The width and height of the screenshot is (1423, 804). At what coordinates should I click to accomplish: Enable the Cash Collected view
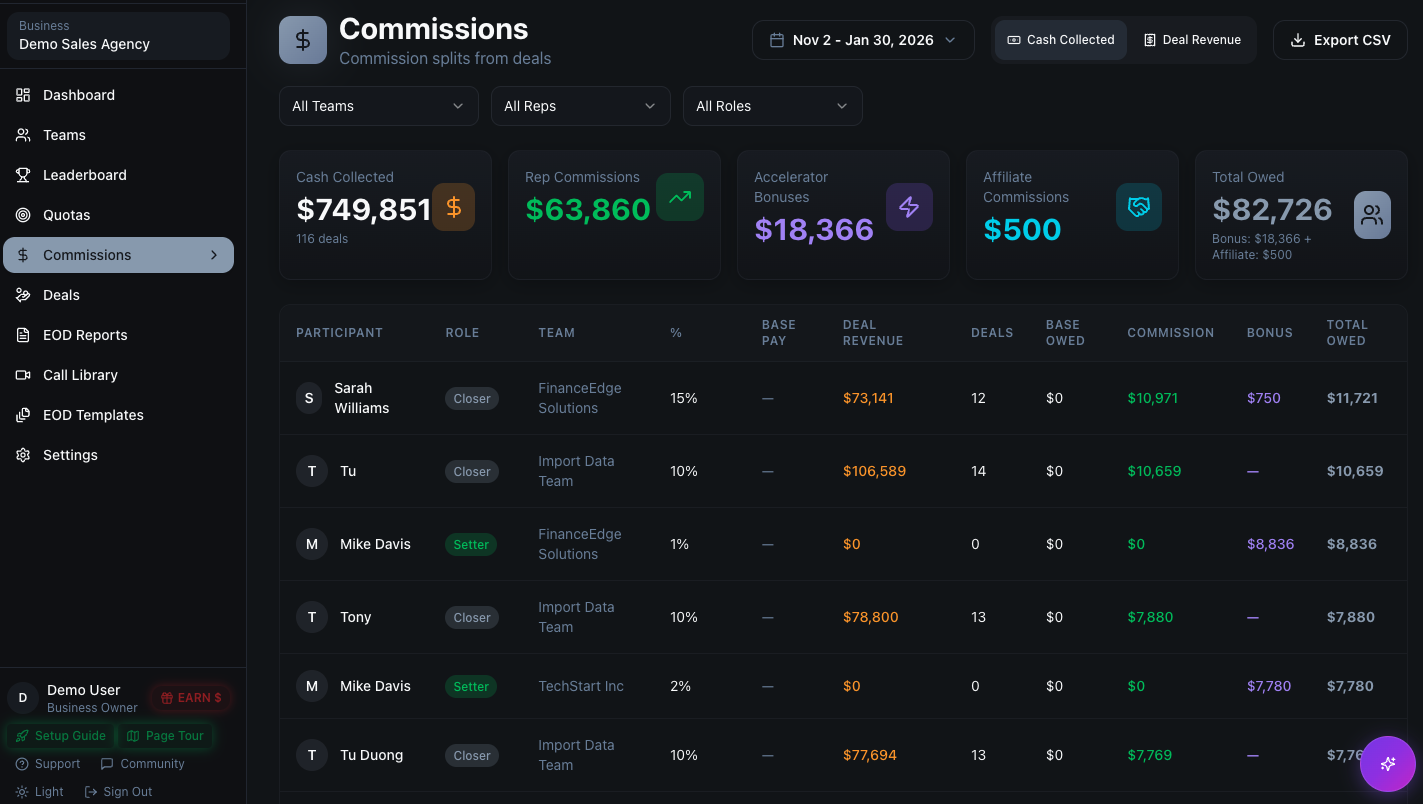click(1060, 39)
